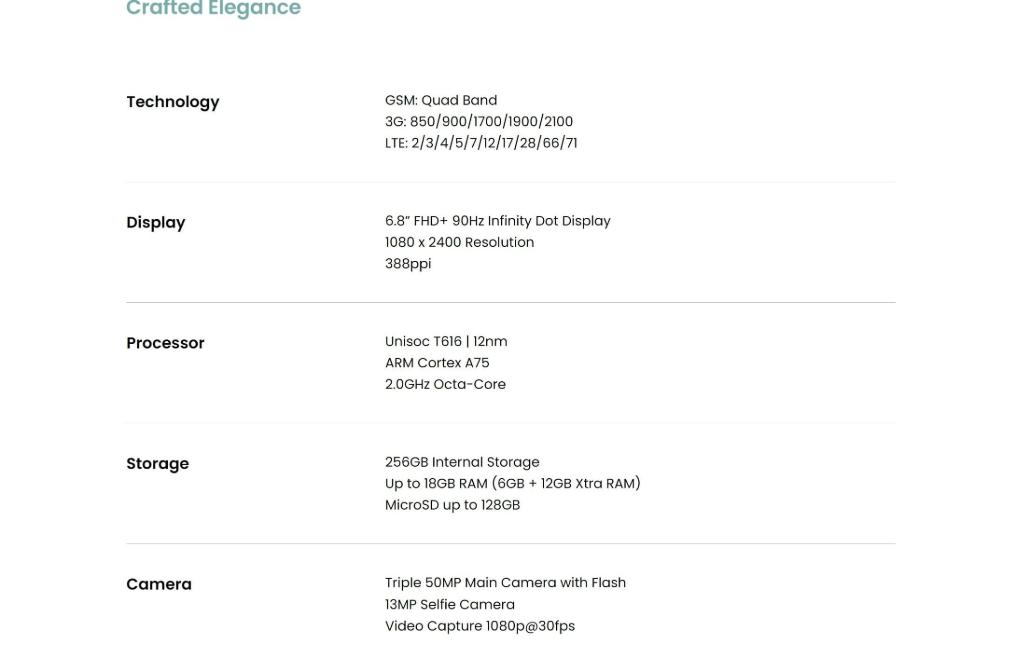Click the MicroSD up to 128GB text

tap(452, 505)
